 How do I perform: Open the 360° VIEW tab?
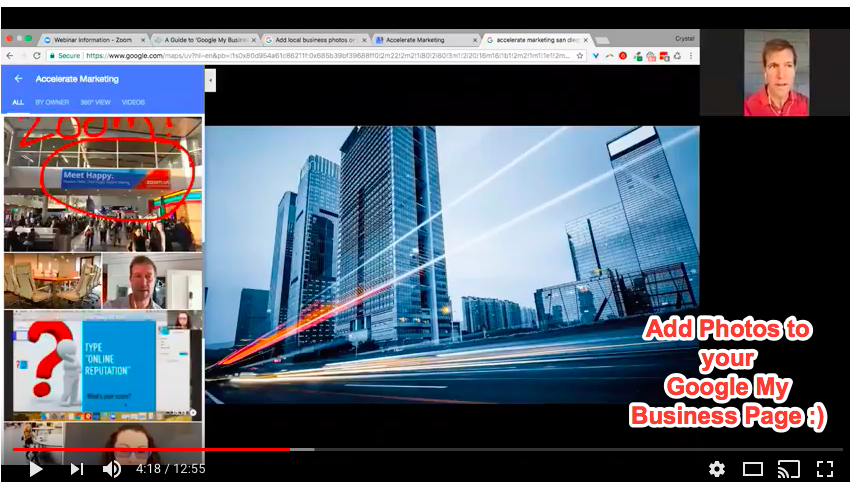(x=95, y=102)
